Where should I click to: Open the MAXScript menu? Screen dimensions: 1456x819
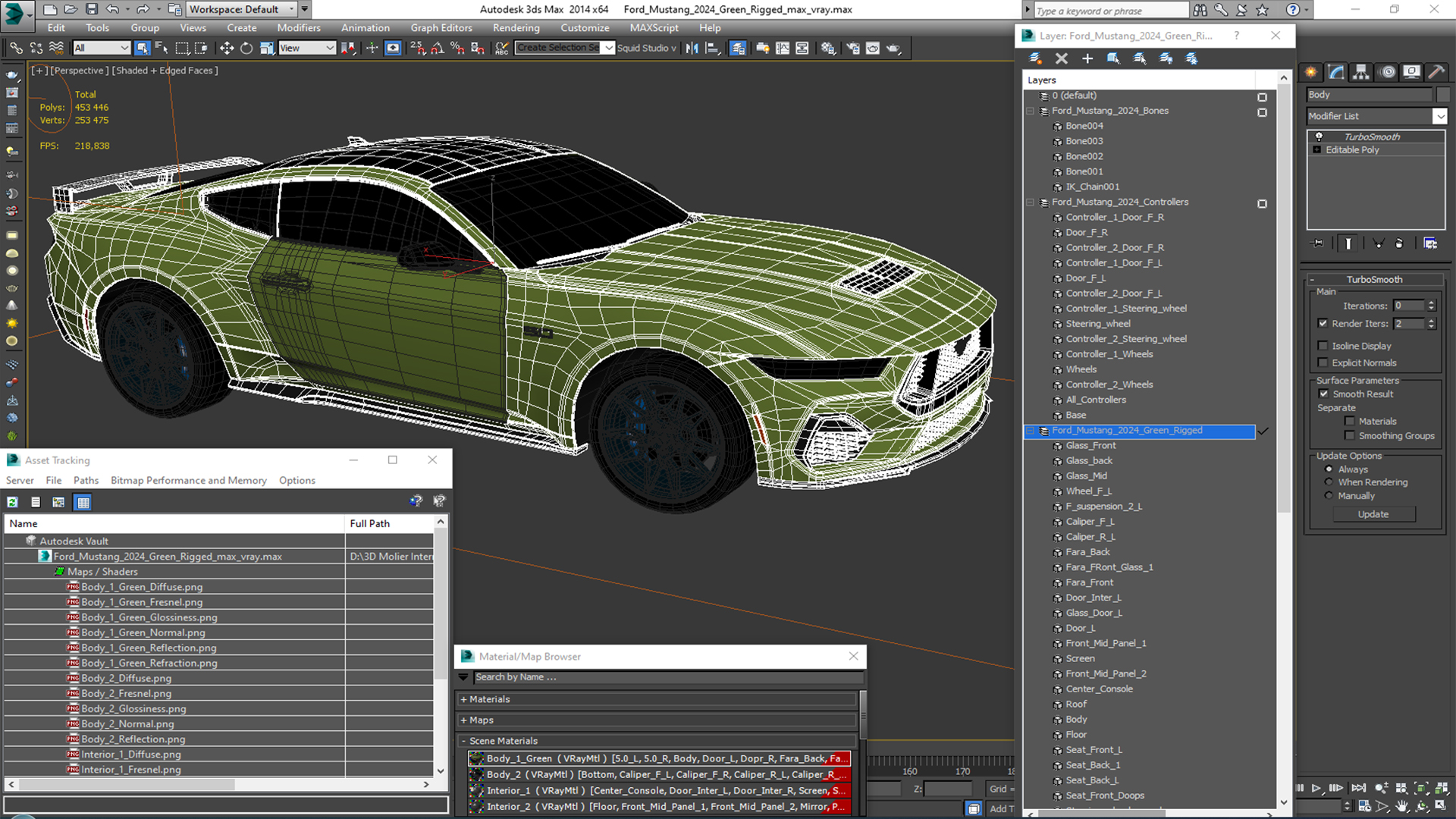pos(654,28)
